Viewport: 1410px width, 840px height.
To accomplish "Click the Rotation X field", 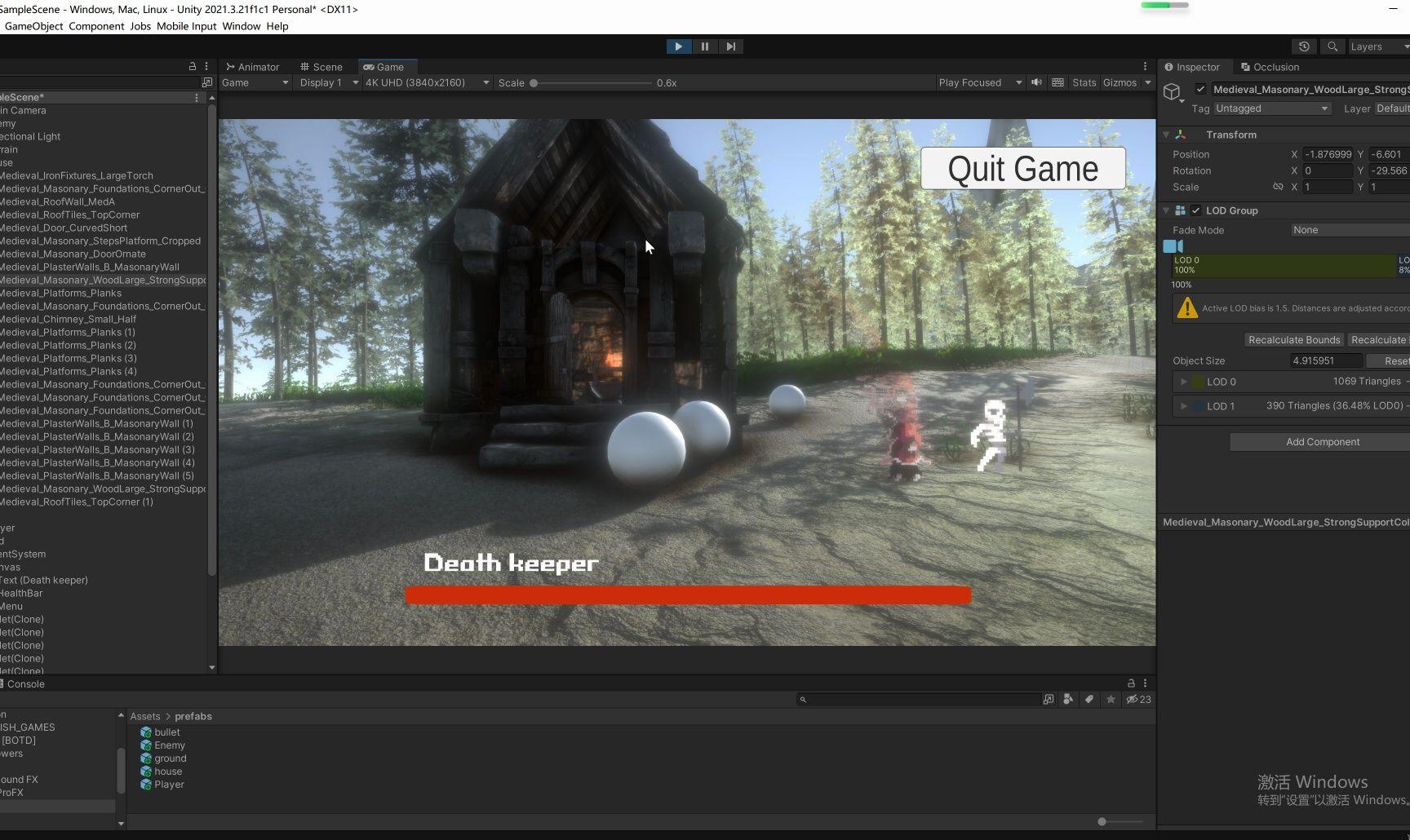I will click(1327, 170).
